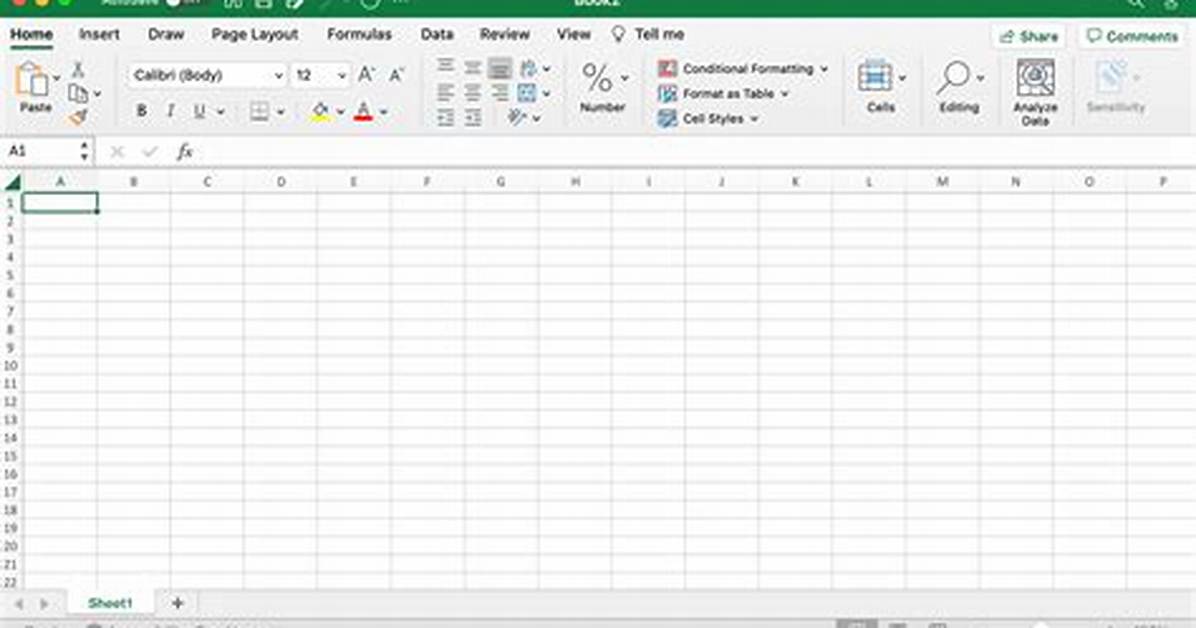Open the Editing magnifier icon
1196x628 pixels.
953,77
